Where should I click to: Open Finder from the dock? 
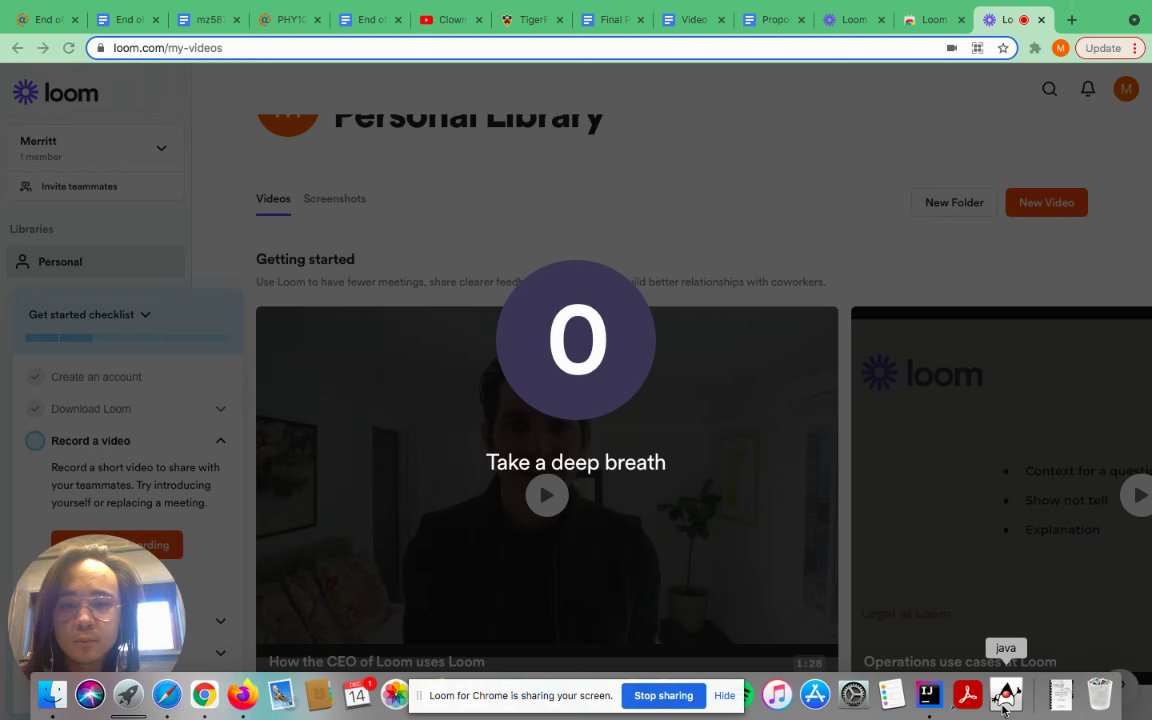(x=52, y=694)
